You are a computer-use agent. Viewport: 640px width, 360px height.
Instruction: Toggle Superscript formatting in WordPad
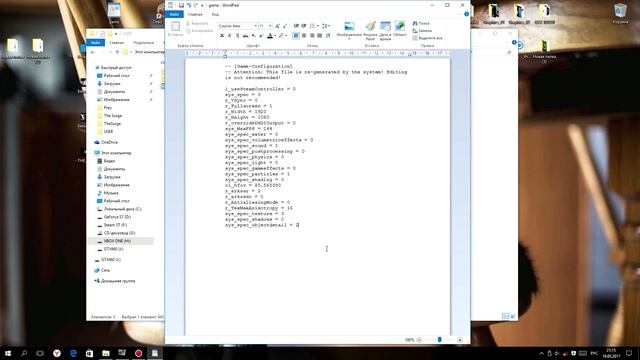[x=261, y=36]
